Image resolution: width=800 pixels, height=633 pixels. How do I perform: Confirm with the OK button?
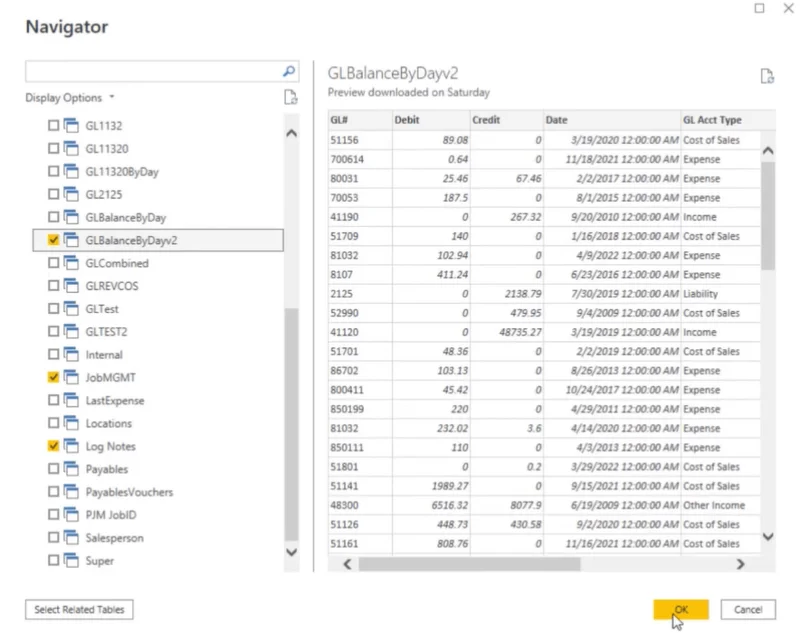click(681, 610)
